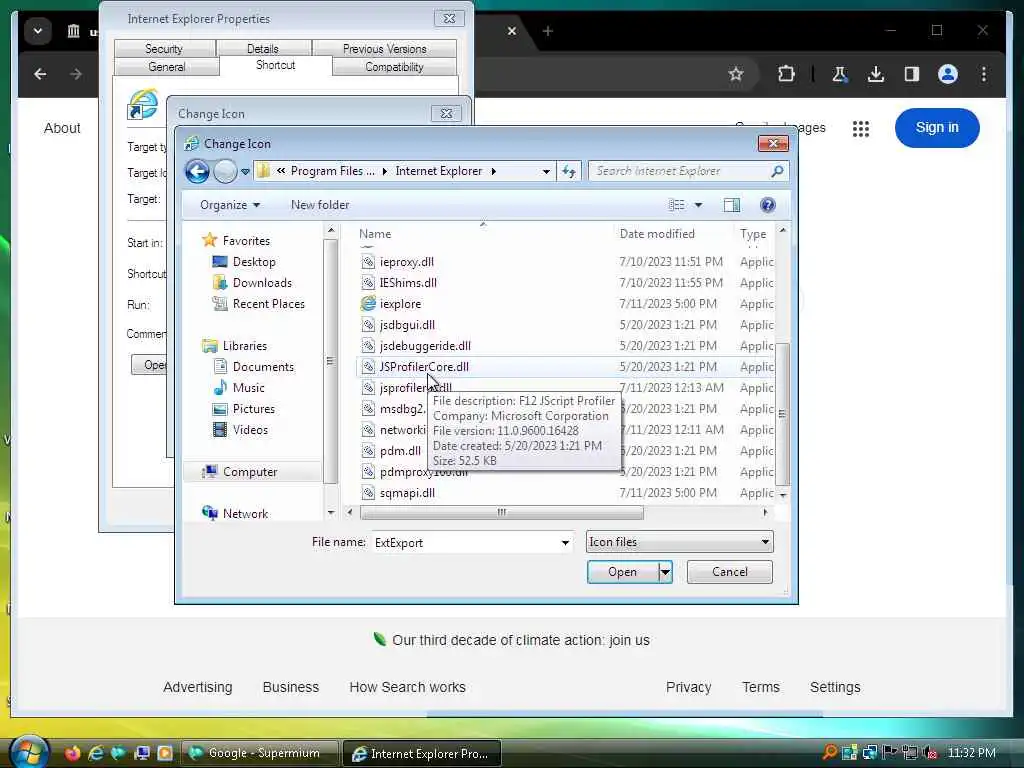
Task: Expand the File name dropdown arrow
Action: (565, 542)
